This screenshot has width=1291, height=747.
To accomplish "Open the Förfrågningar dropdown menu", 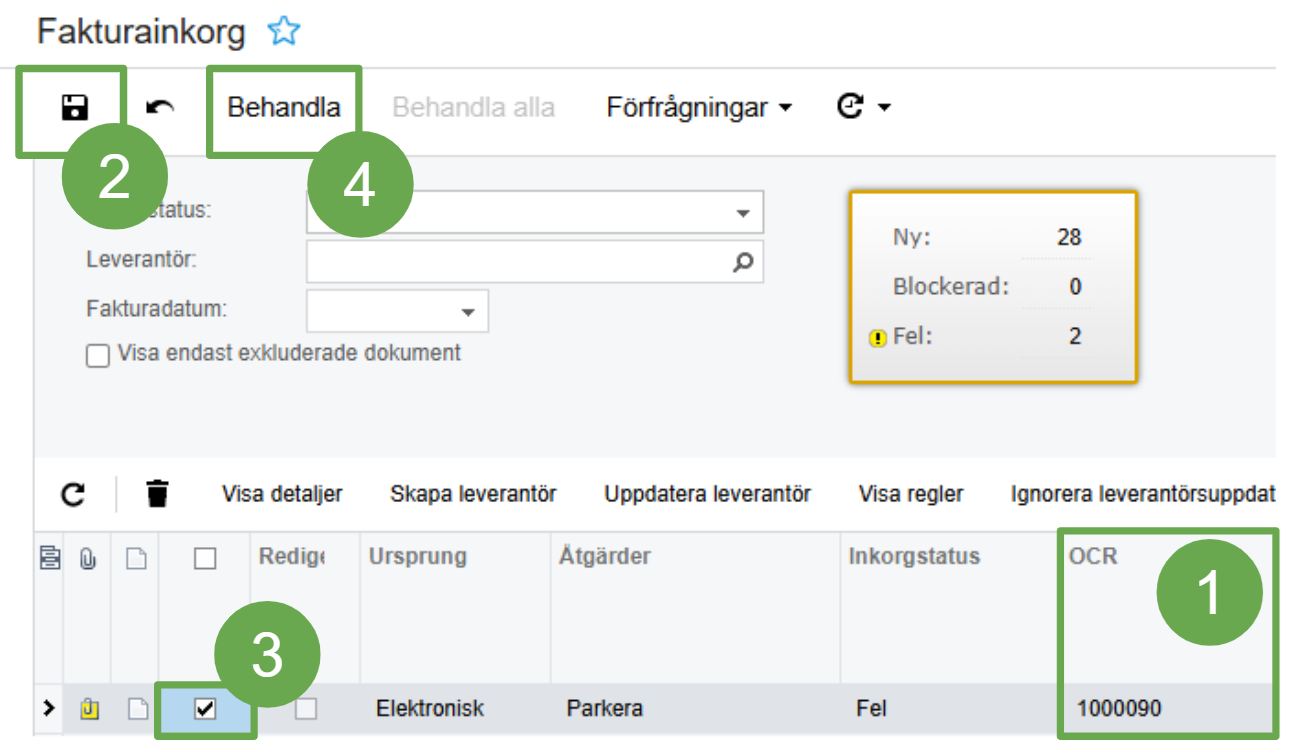I will pyautogui.click(x=698, y=107).
